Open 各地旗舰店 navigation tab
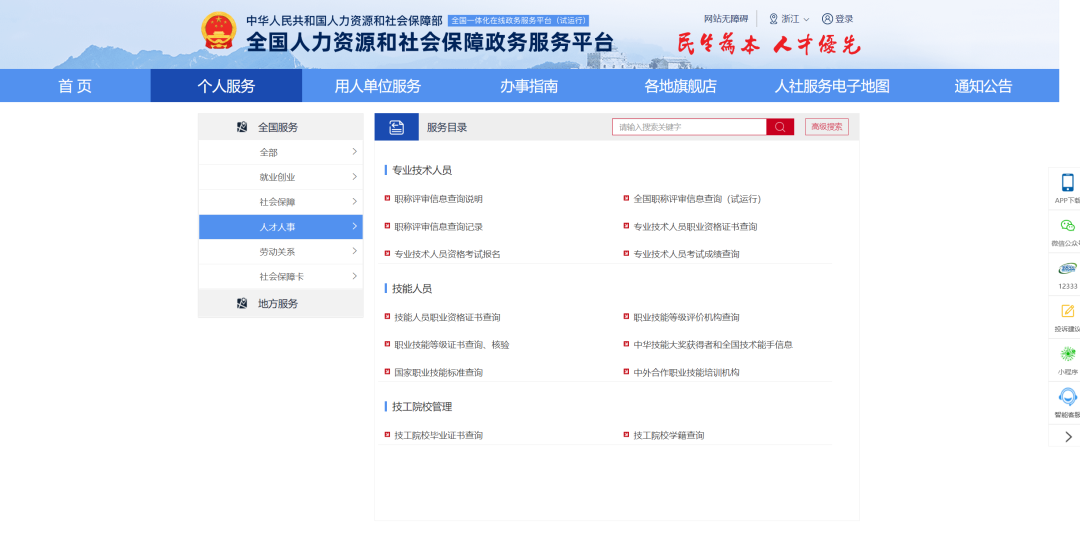The image size is (1080, 552). [x=681, y=85]
